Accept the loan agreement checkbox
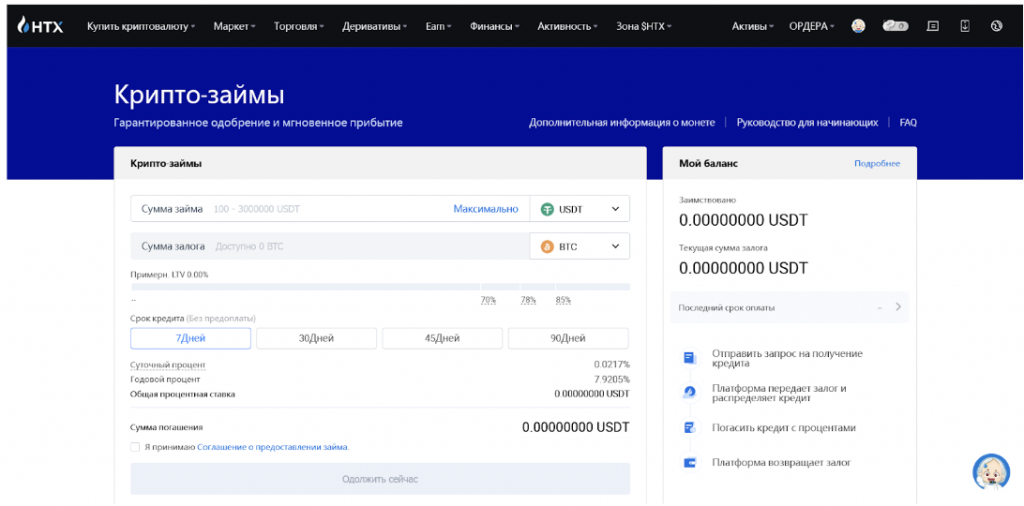The height and width of the screenshot is (506, 1024). click(135, 447)
